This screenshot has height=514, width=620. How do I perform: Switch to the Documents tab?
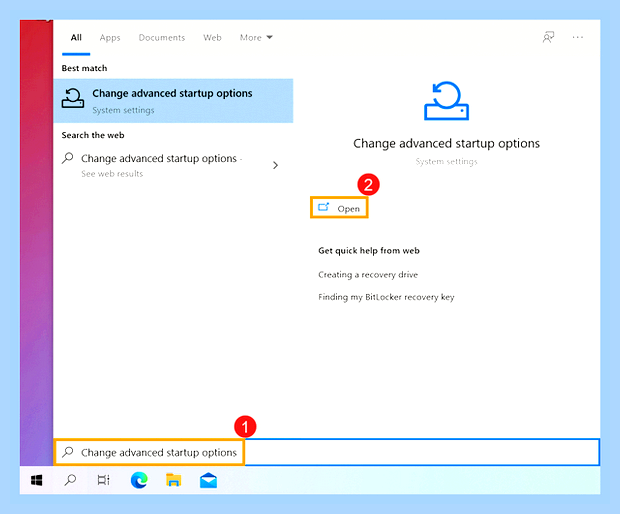162,38
